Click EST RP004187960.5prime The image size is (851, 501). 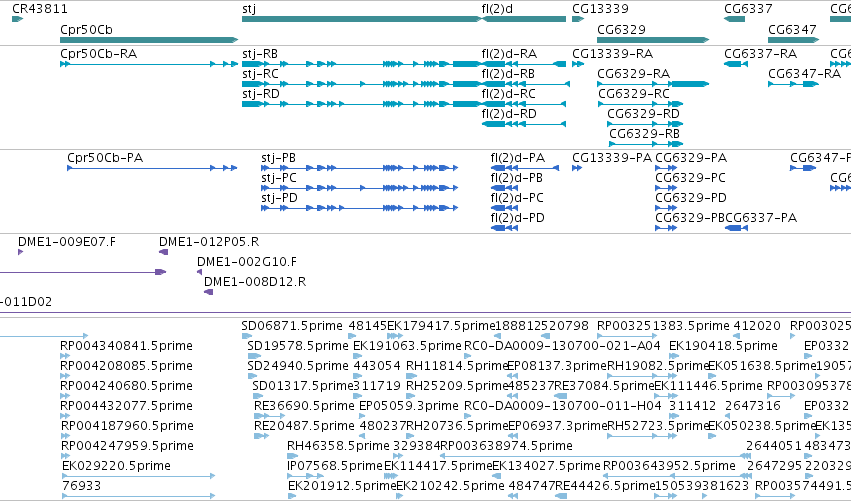65,436
